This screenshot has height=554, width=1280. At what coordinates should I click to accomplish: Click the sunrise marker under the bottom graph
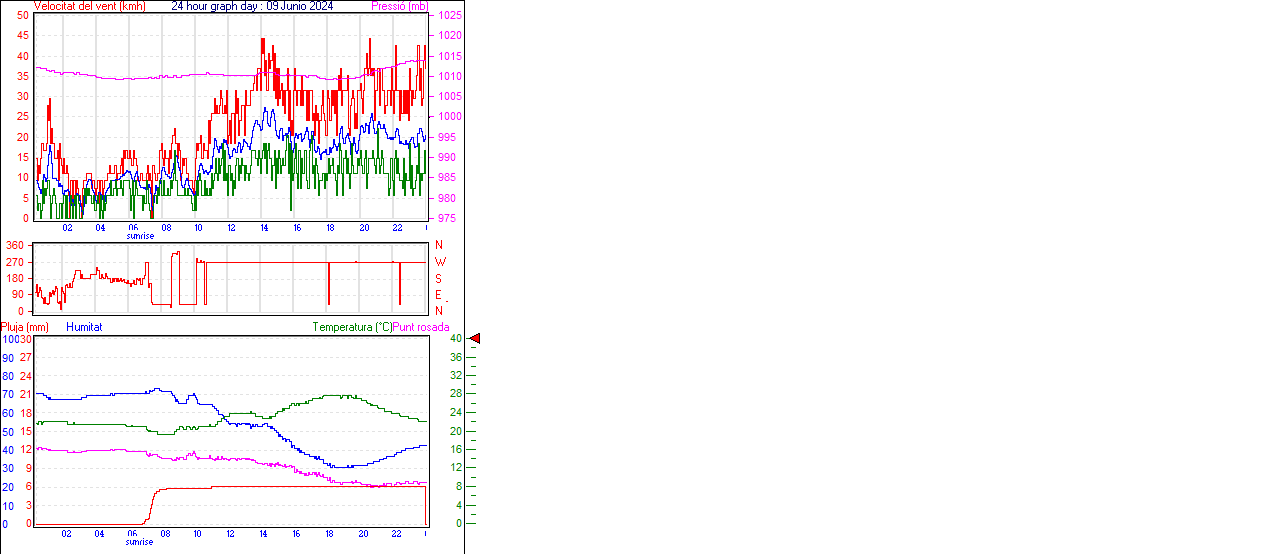pyautogui.click(x=140, y=542)
